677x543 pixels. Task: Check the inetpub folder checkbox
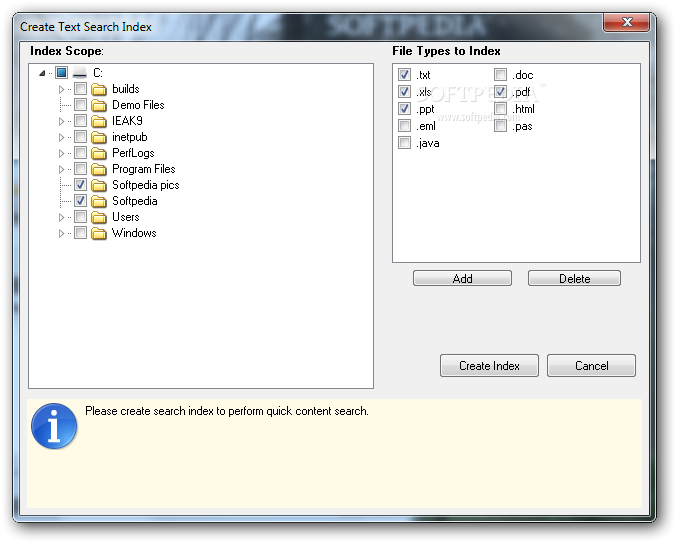80,136
